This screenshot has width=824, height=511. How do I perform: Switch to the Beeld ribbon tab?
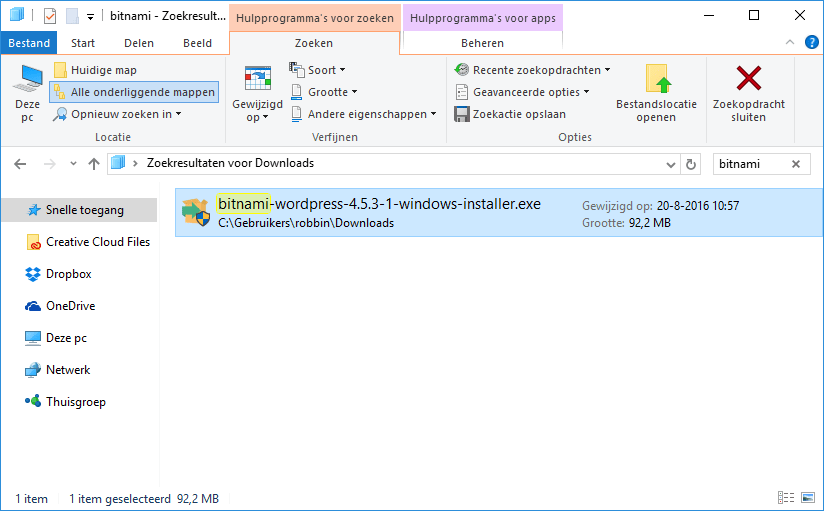(x=198, y=43)
